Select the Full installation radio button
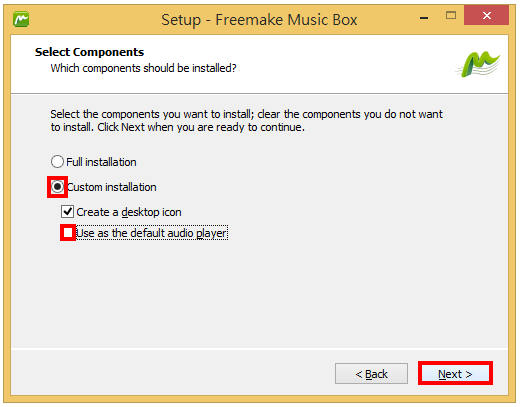The image size is (526, 407). (x=57, y=162)
